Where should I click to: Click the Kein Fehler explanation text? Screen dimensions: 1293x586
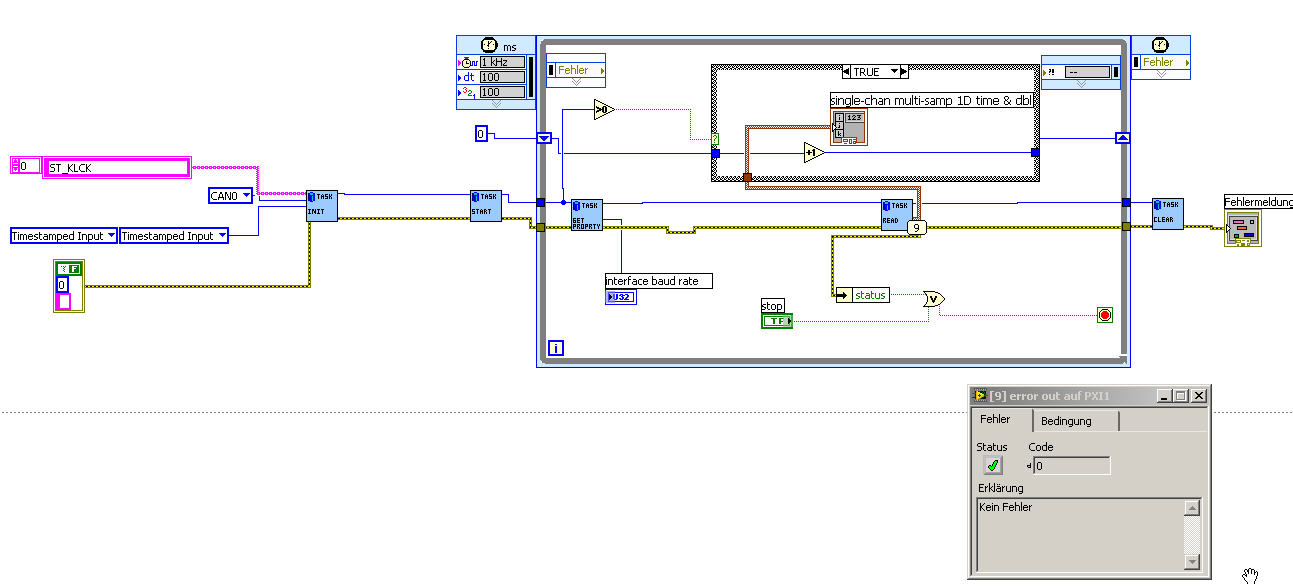[x=1008, y=507]
